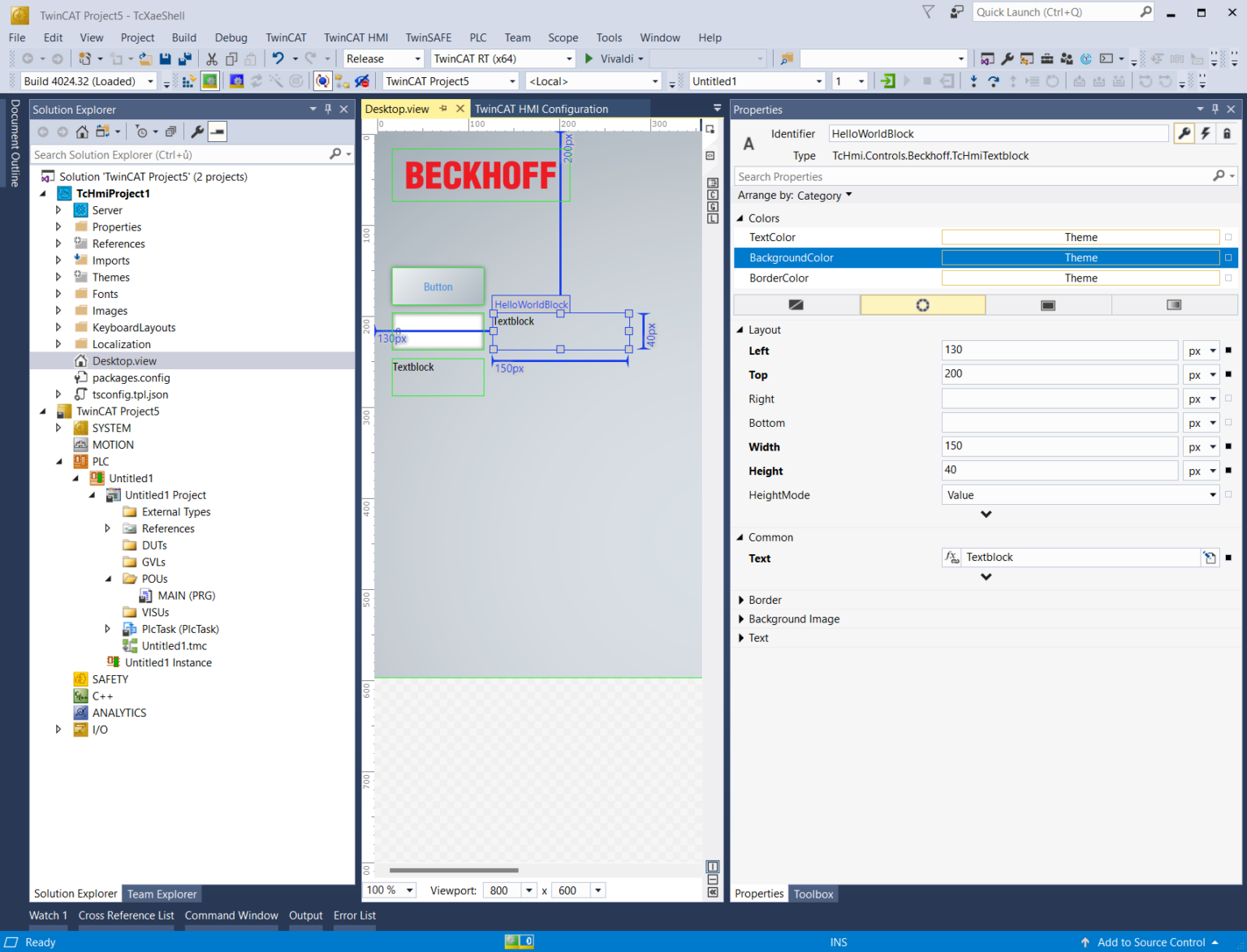This screenshot has width=1247, height=952.
Task: Select the Undo icon on the standard toolbar
Action: click(x=280, y=58)
